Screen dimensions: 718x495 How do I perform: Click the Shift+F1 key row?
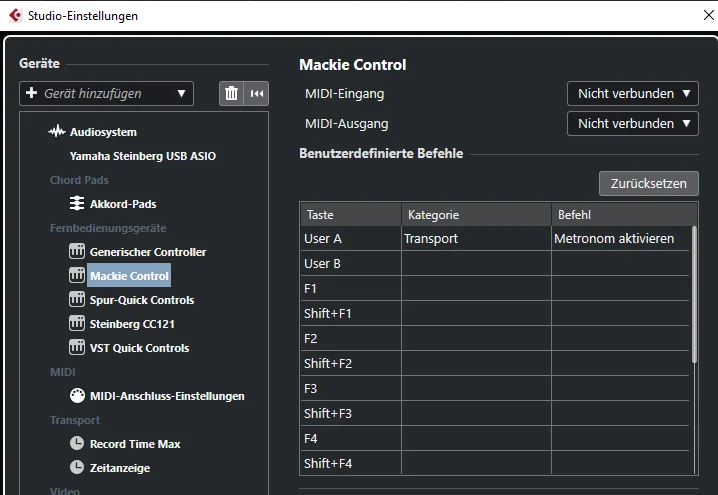495,314
